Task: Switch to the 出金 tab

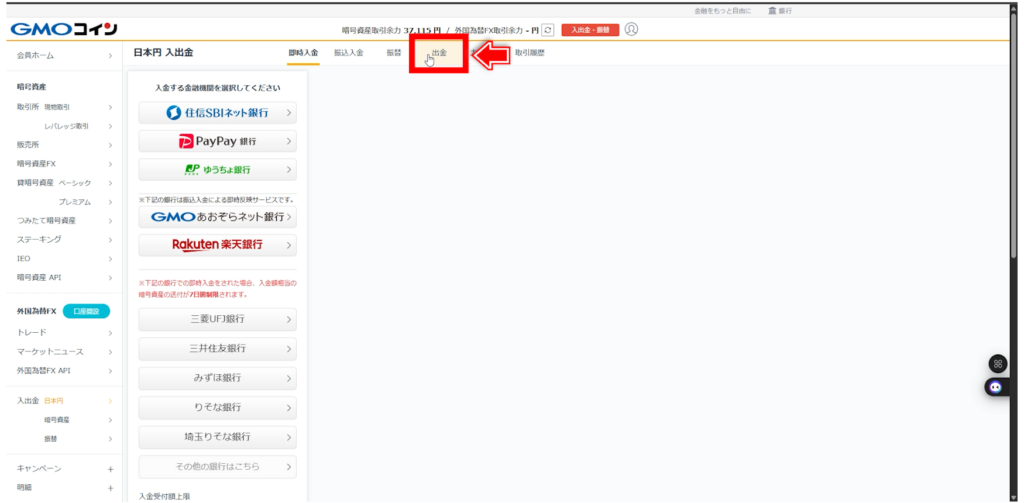Action: click(439, 52)
